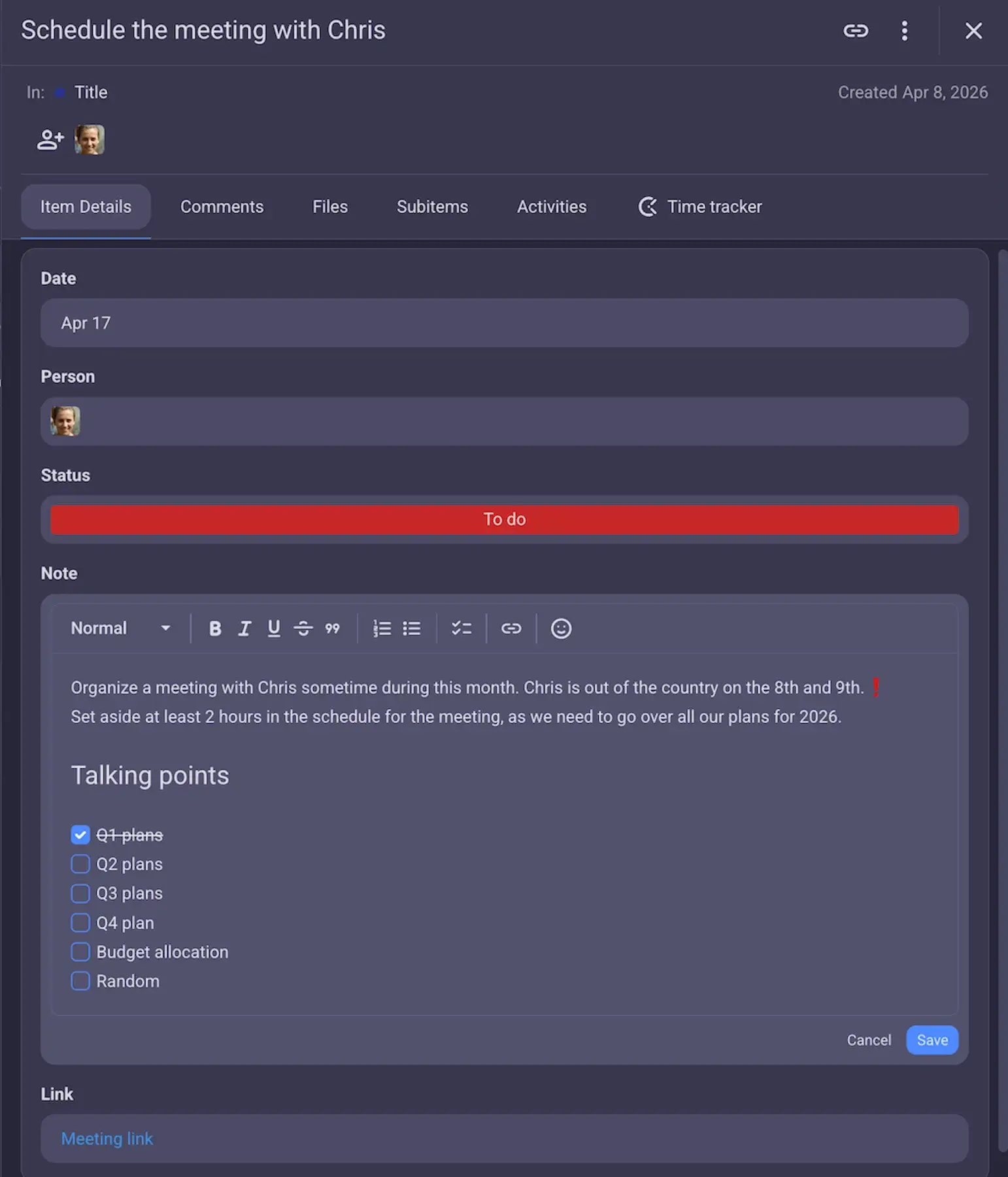This screenshot has height=1177, width=1008.
Task: Click the 'Created Apr 8, 2026' text
Action: (x=913, y=92)
